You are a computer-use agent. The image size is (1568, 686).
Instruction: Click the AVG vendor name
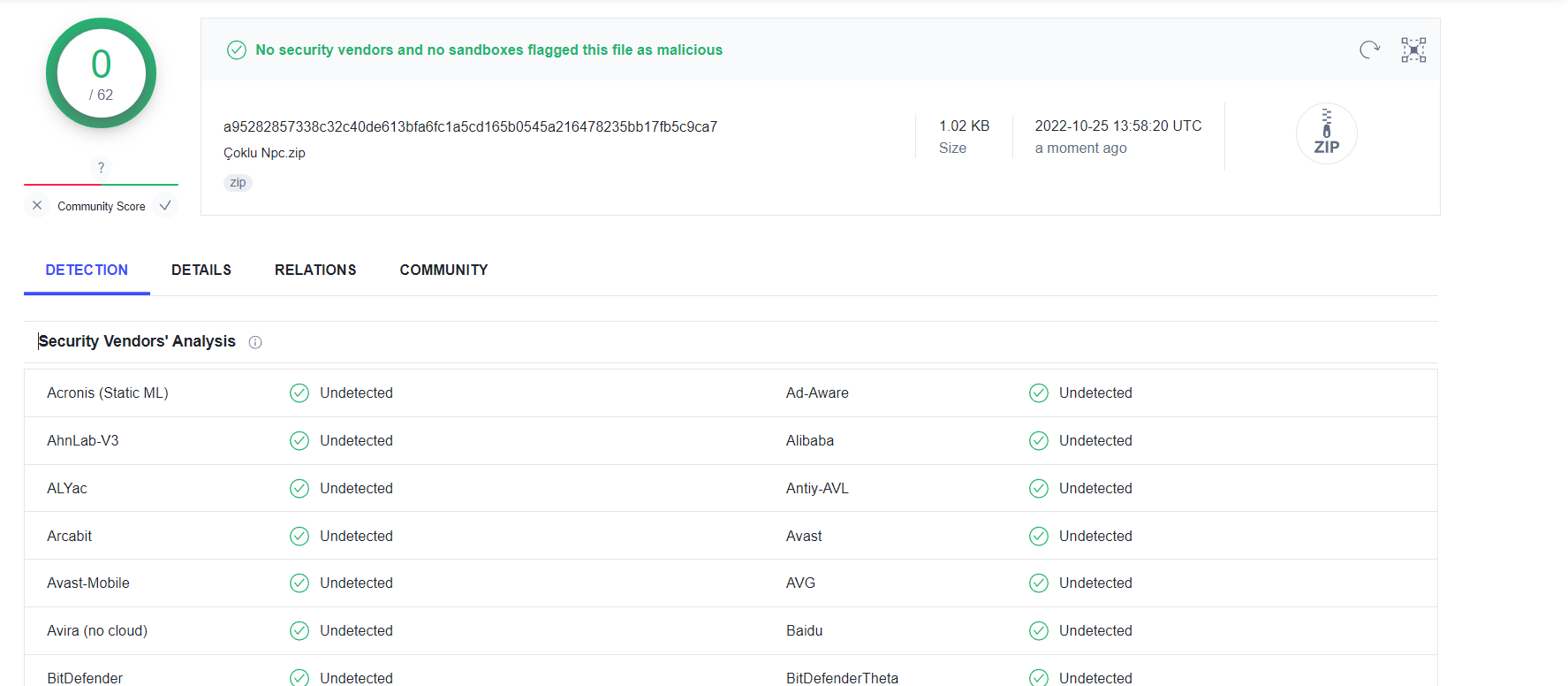pyautogui.click(x=800, y=583)
